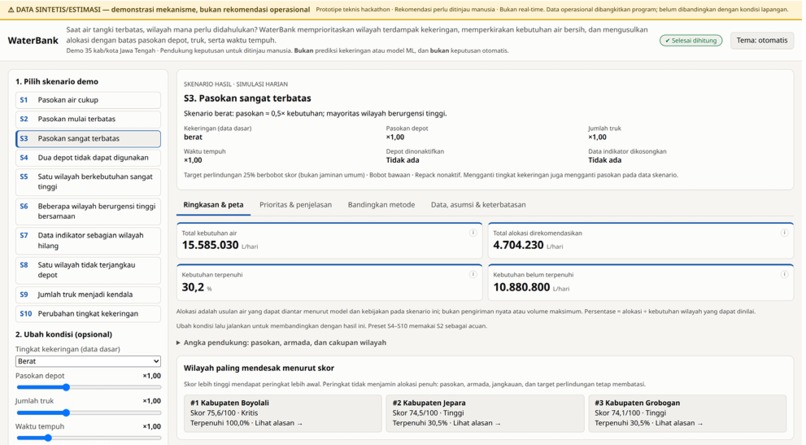Click the Skor 74,1/100 · Tinggi text

pyautogui.click(x=630, y=413)
